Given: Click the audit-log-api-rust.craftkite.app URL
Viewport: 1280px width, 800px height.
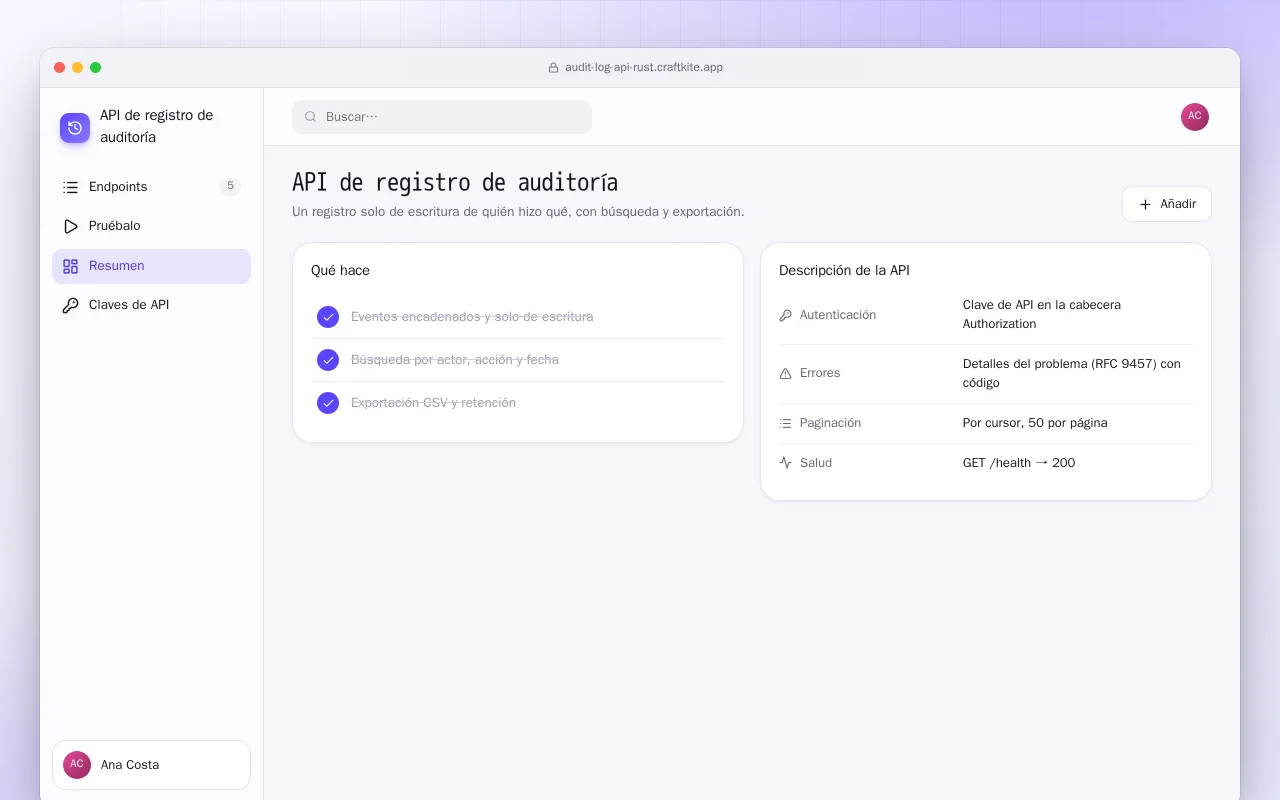Looking at the screenshot, I should tap(644, 68).
